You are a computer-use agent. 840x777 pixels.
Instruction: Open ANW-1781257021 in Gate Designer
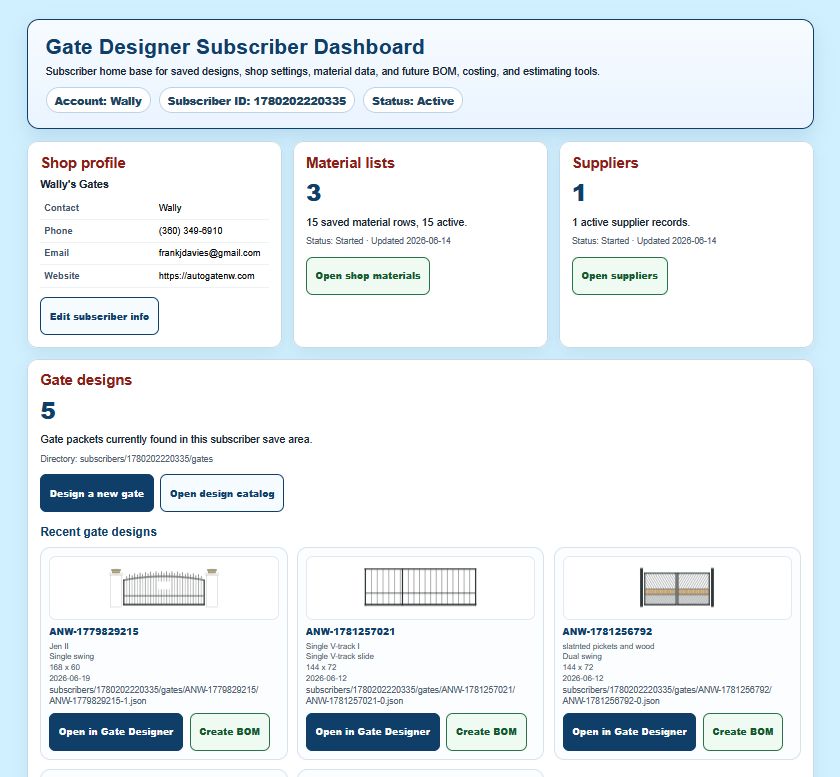pos(373,731)
